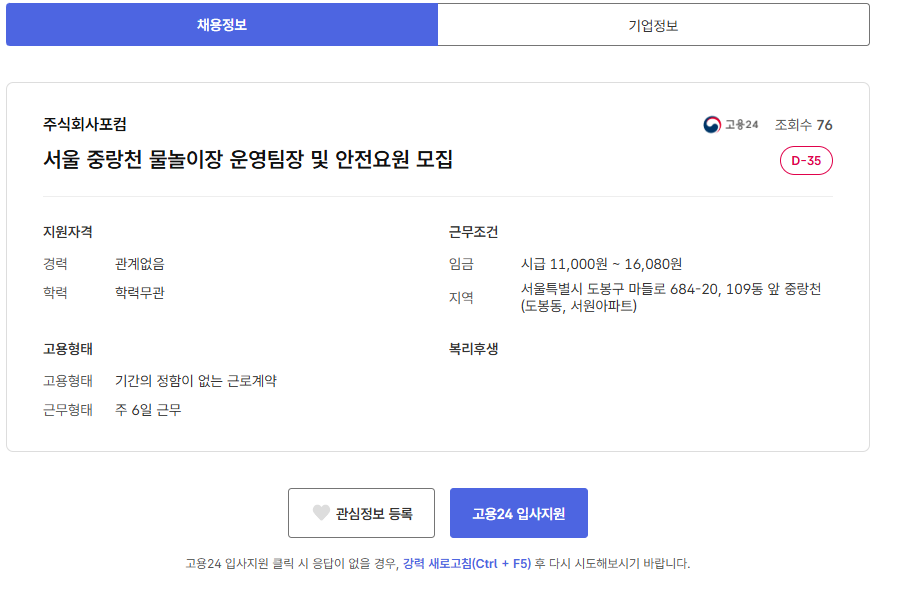Click the 학력무관 education value
The image size is (906, 597).
139,293
